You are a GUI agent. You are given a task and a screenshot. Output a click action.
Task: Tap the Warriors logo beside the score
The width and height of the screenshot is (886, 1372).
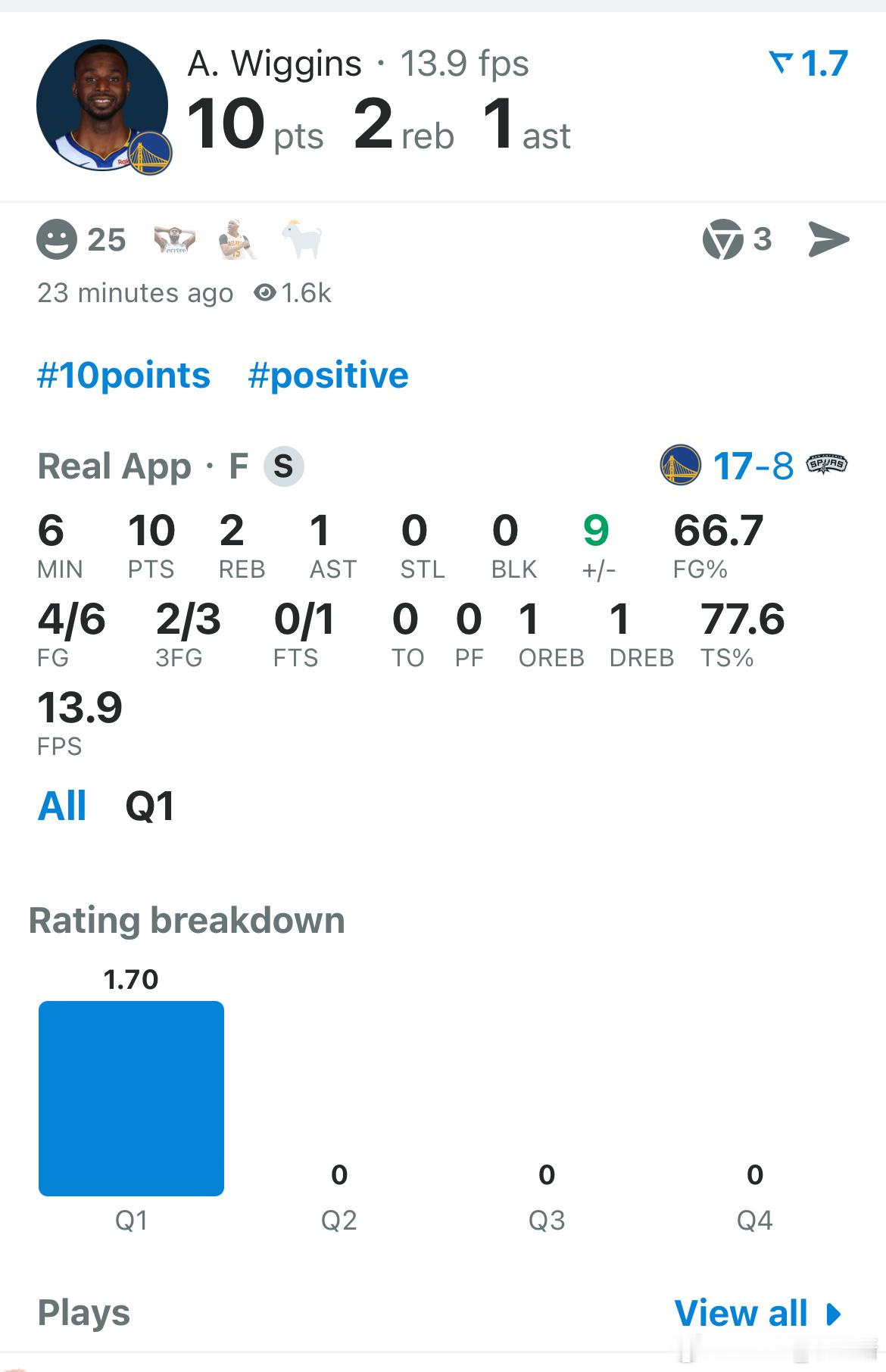(x=680, y=465)
